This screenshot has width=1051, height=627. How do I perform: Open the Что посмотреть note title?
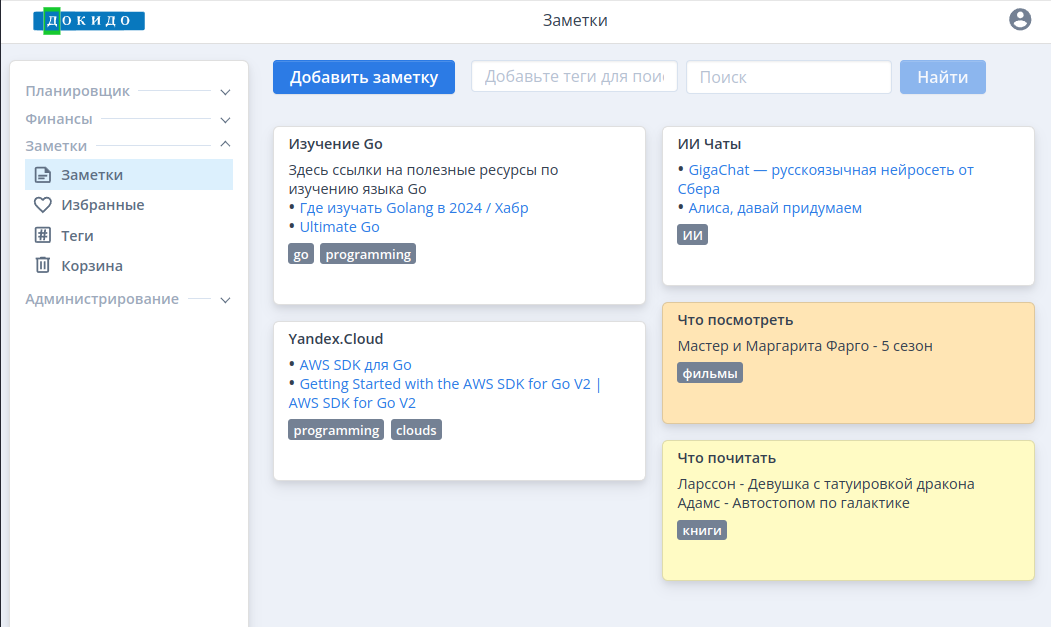coord(735,320)
